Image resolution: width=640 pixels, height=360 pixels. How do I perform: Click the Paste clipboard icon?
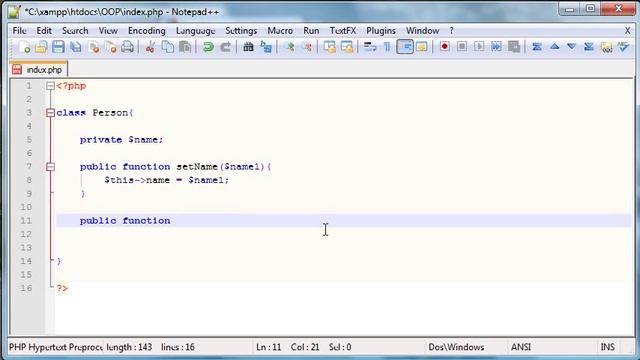185,47
